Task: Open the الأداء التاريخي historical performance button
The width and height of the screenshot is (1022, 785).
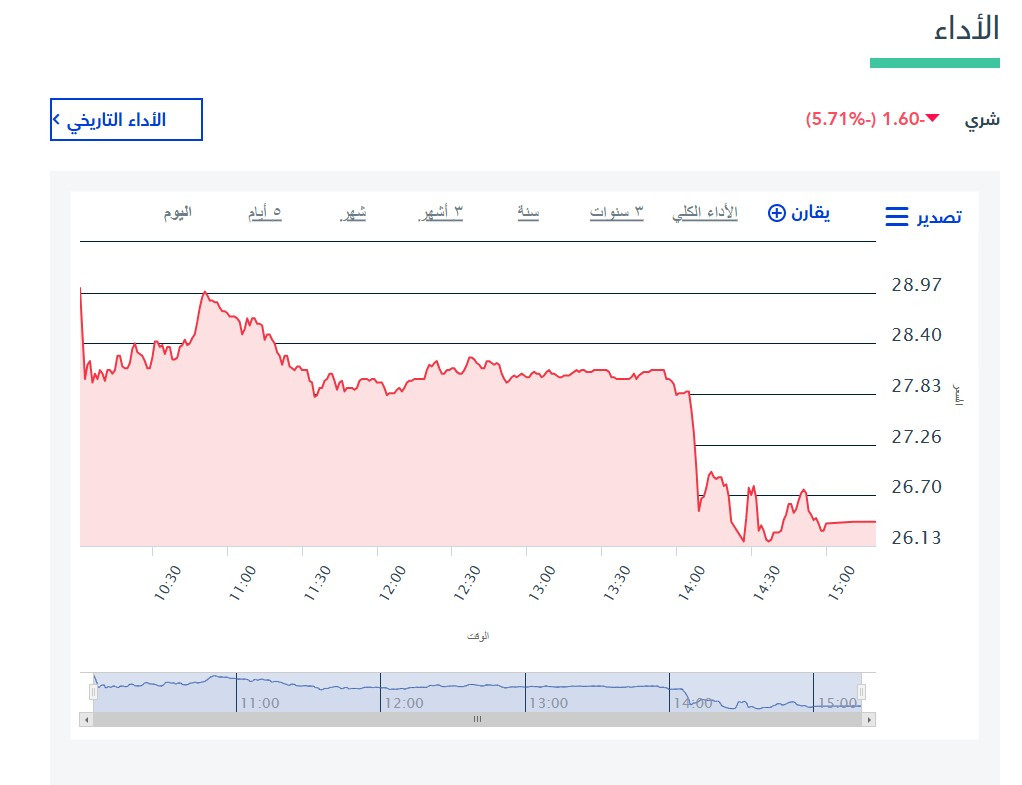Action: click(x=126, y=119)
